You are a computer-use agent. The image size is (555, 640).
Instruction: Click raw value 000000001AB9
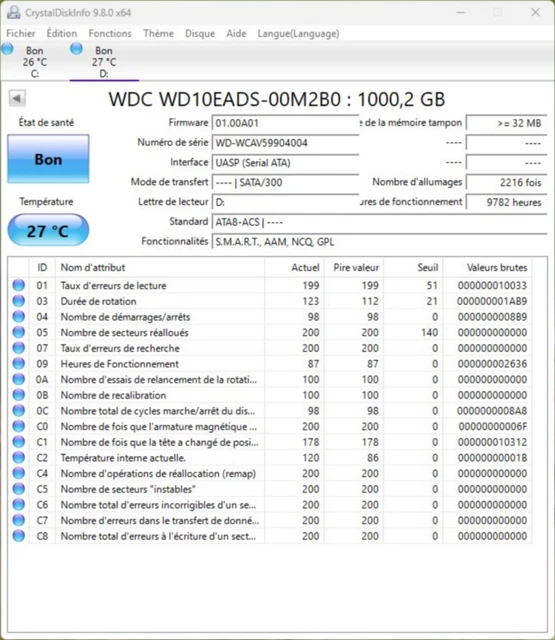[492, 301]
